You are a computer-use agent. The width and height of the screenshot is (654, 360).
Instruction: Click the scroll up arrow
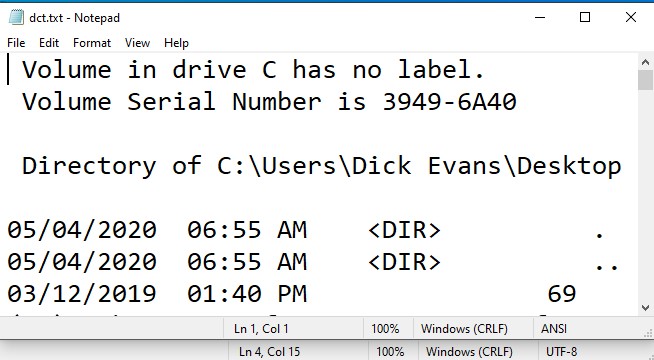645,62
